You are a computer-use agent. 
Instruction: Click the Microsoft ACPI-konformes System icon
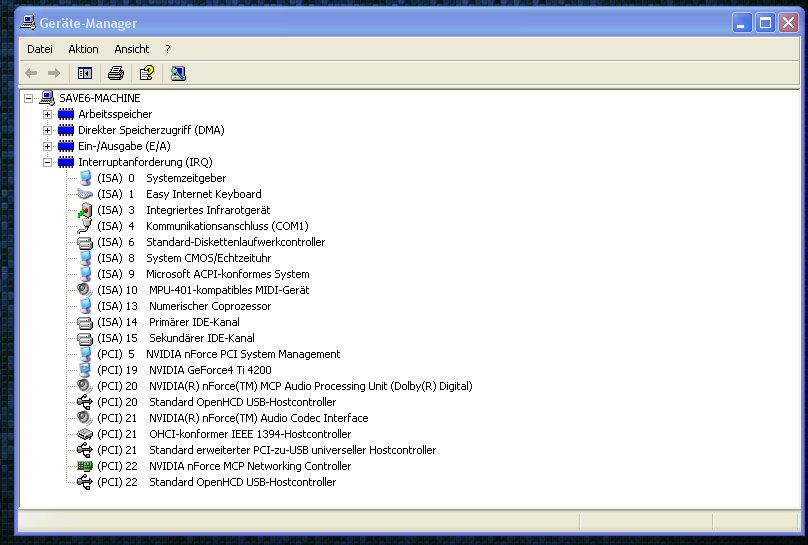(85, 274)
